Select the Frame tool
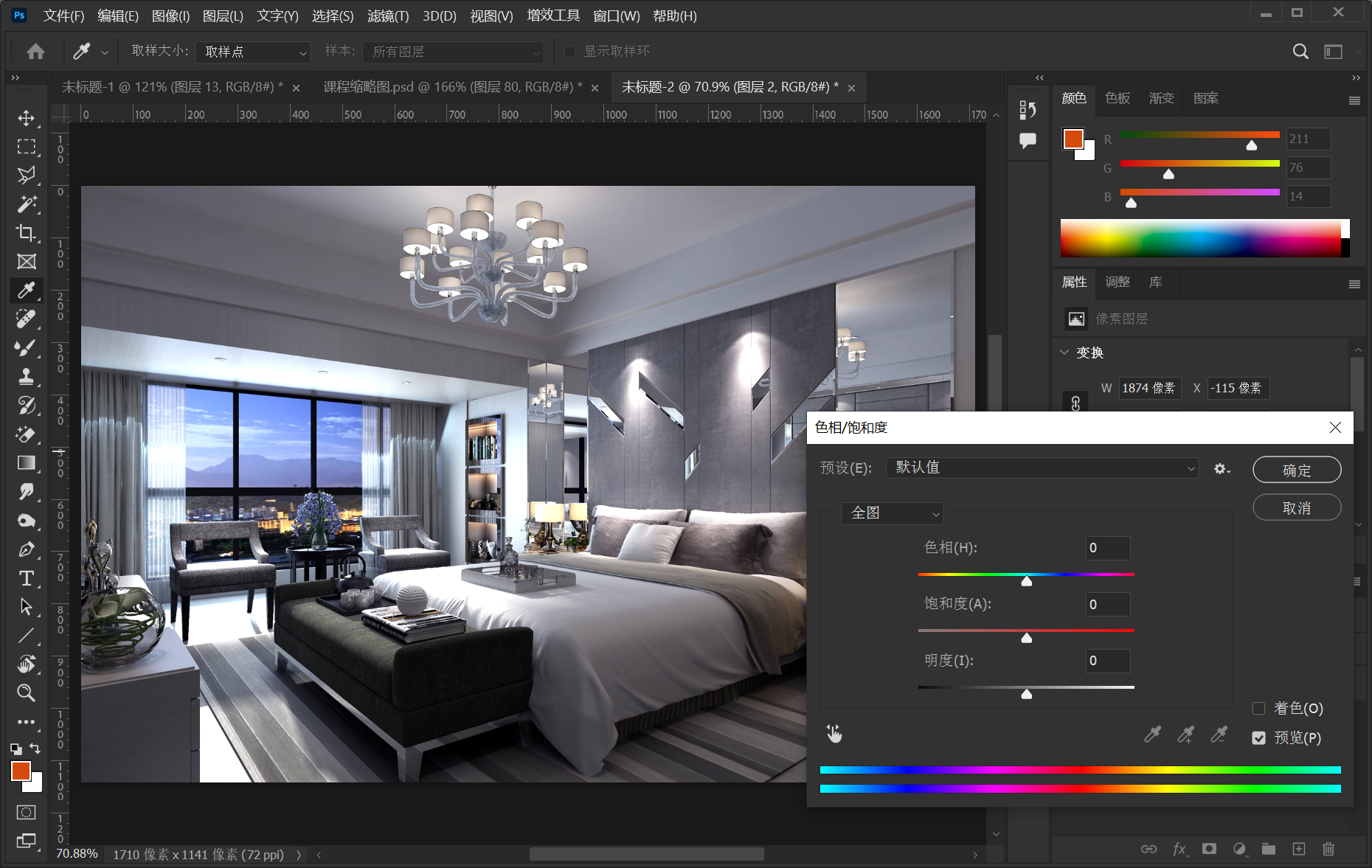 (x=27, y=262)
